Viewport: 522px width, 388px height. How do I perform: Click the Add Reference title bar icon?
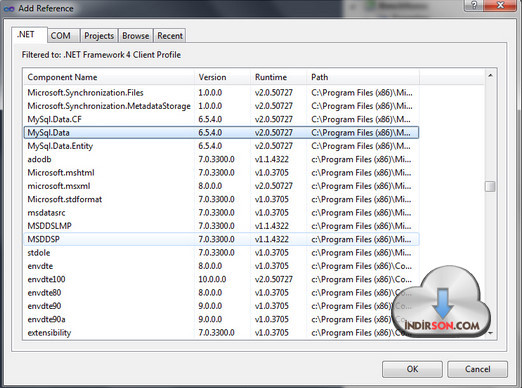pos(9,9)
